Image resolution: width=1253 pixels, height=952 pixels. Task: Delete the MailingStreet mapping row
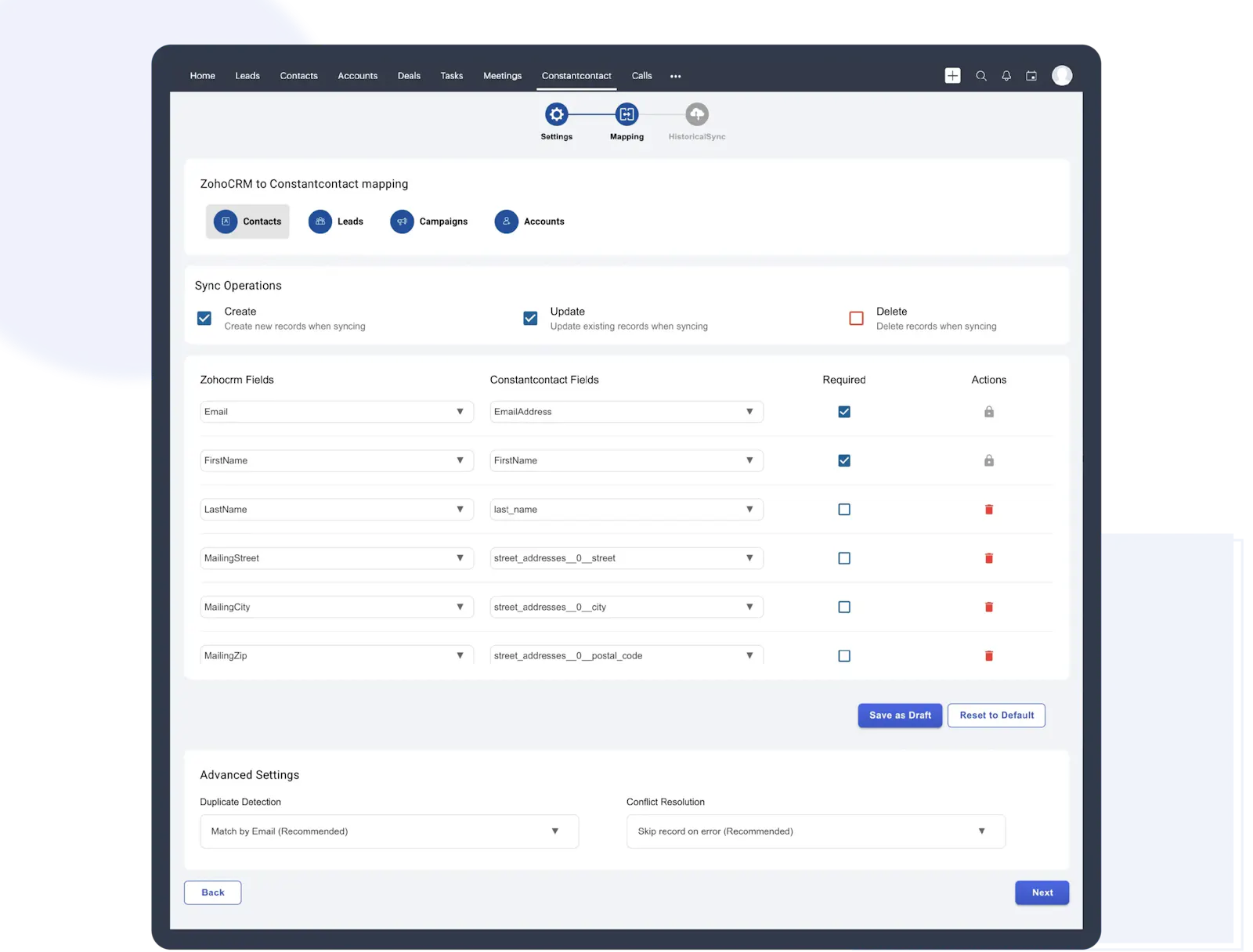tap(989, 558)
